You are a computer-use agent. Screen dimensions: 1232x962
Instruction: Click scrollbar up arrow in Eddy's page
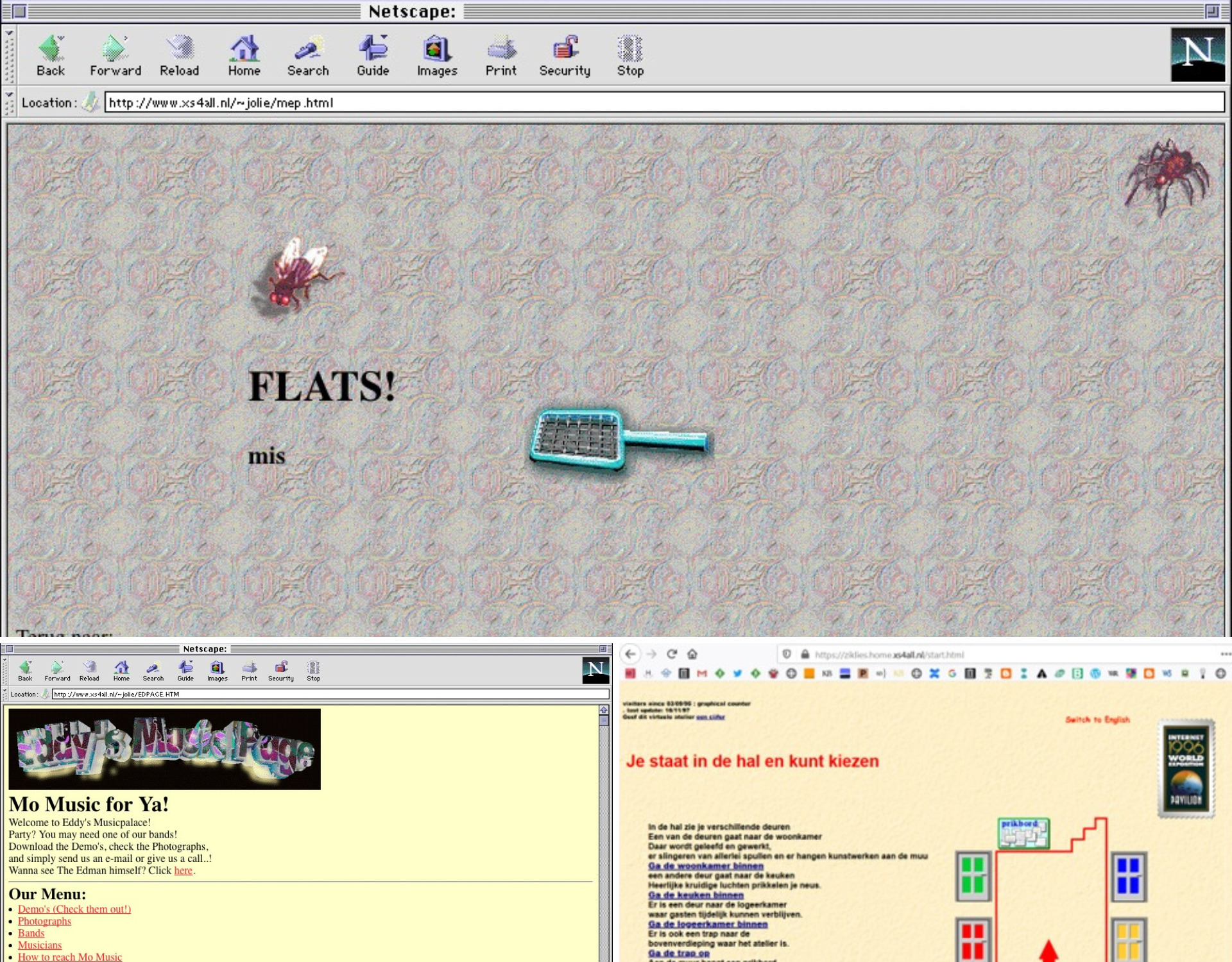(x=603, y=710)
